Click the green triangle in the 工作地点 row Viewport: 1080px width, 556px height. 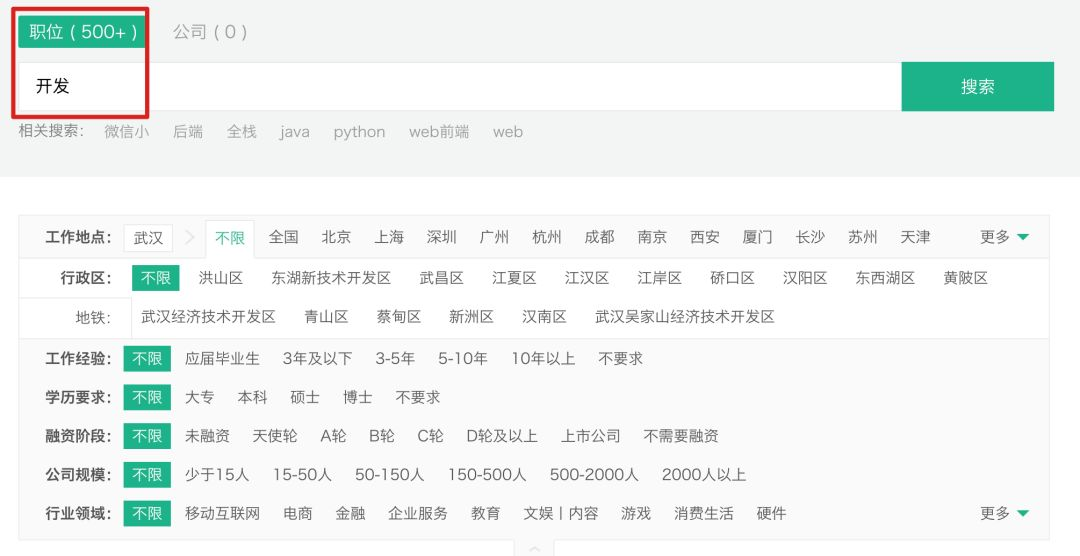pyautogui.click(x=1023, y=237)
